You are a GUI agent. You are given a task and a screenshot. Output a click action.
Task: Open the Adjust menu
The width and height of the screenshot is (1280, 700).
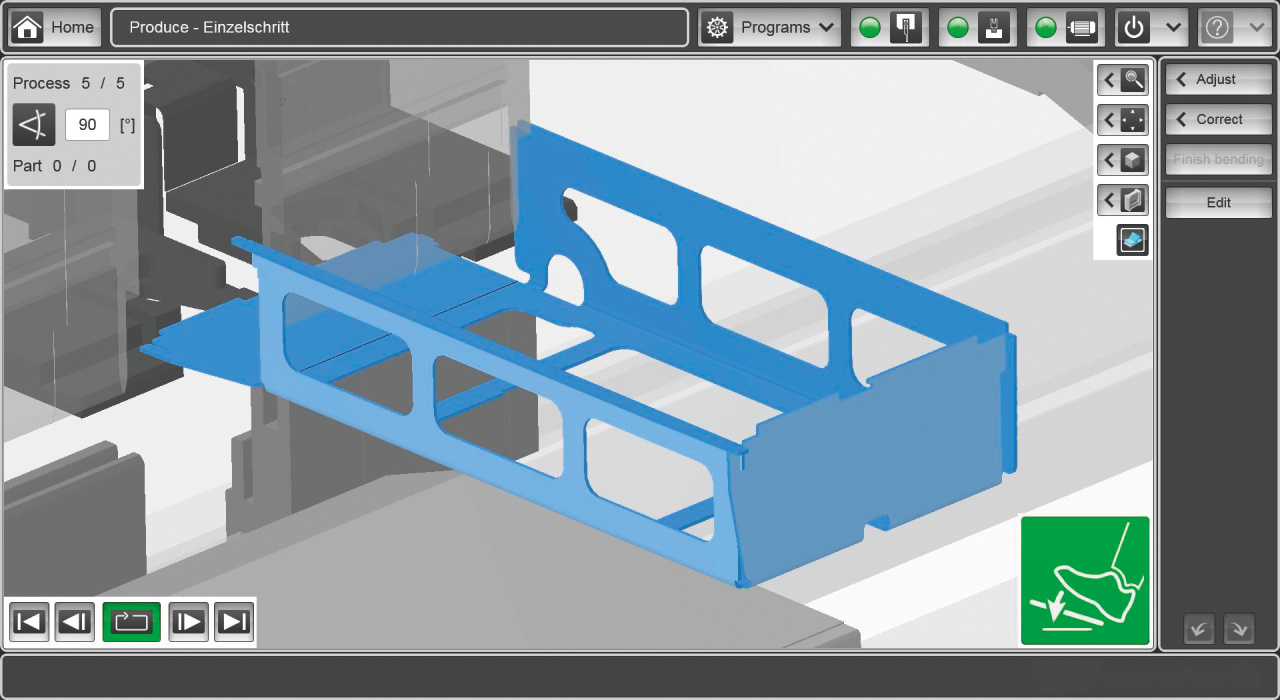(1218, 79)
